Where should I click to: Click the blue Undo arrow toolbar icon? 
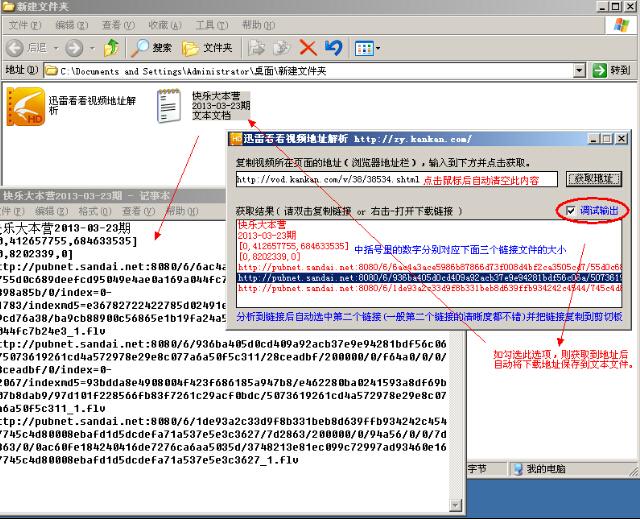click(x=333, y=47)
